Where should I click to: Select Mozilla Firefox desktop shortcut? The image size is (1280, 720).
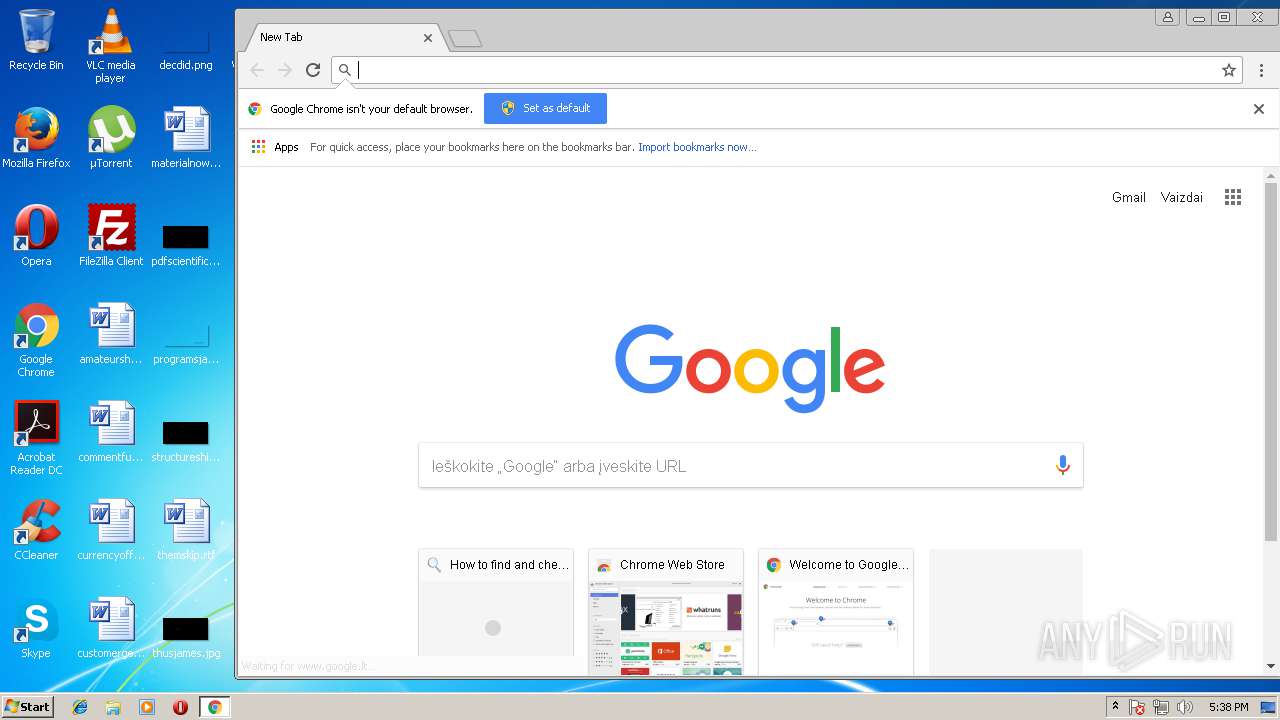[x=36, y=138]
